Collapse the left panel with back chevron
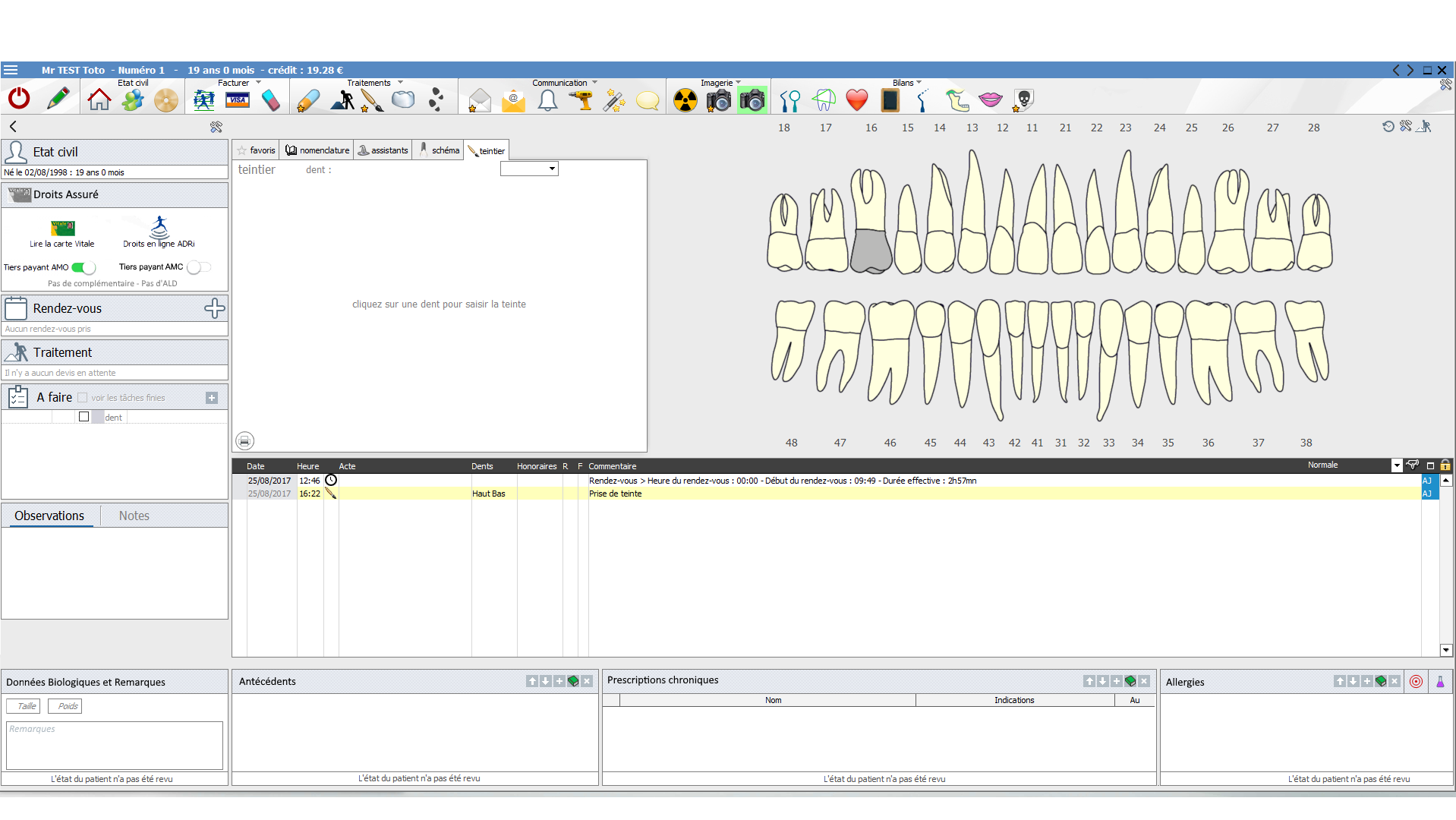The image size is (1456, 820). point(13,127)
